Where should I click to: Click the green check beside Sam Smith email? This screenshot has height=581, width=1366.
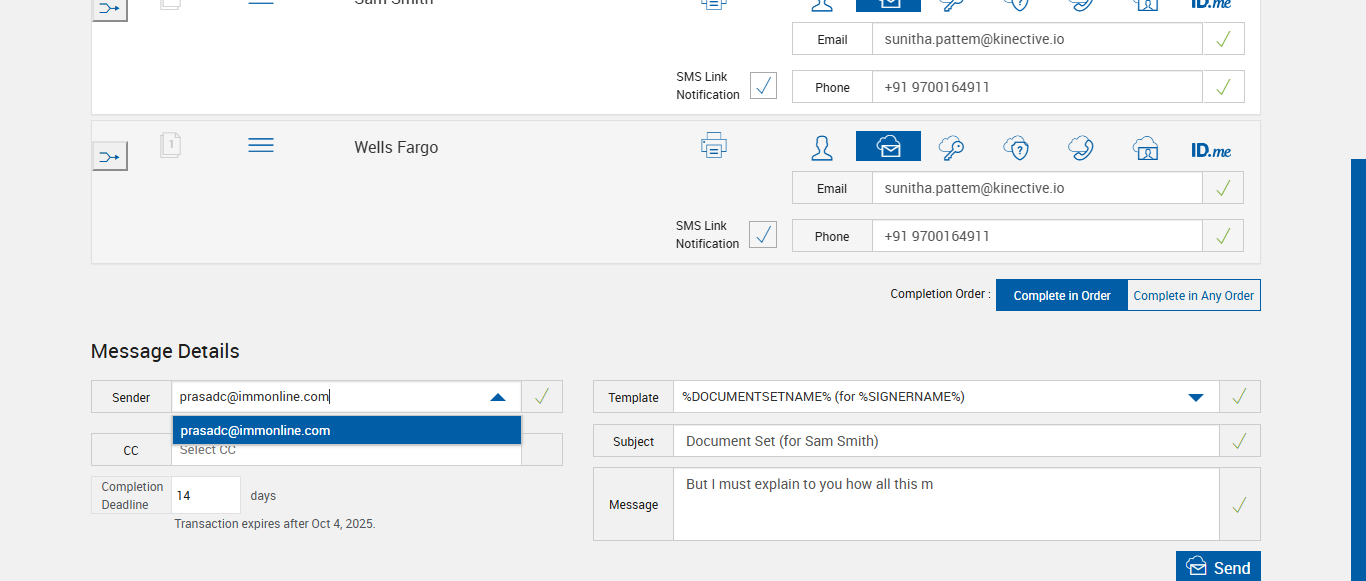click(1223, 39)
